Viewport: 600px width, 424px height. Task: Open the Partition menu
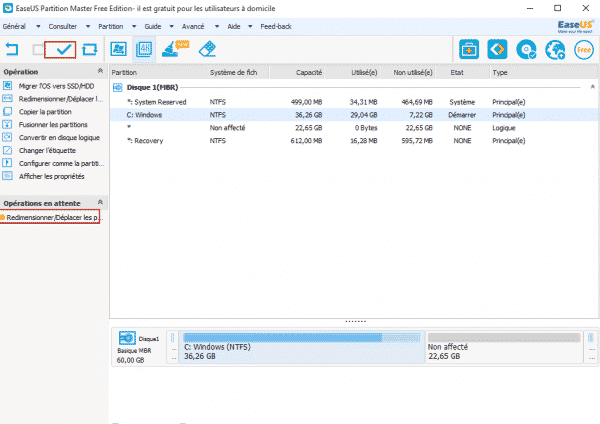[x=111, y=26]
